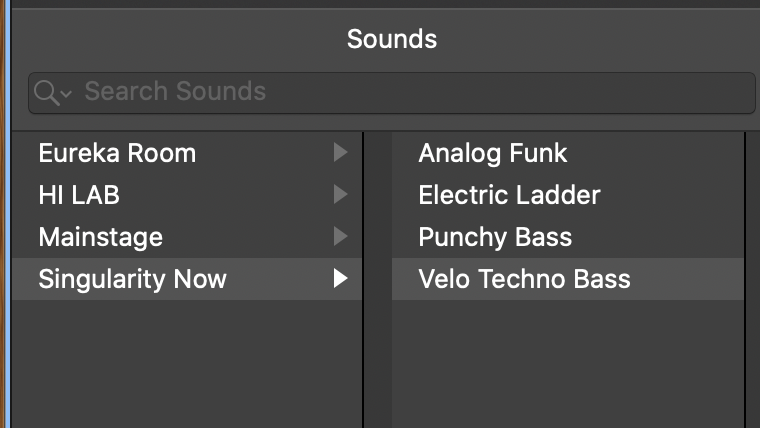
Task: Pick the Electric Ladder patch
Action: coord(509,195)
